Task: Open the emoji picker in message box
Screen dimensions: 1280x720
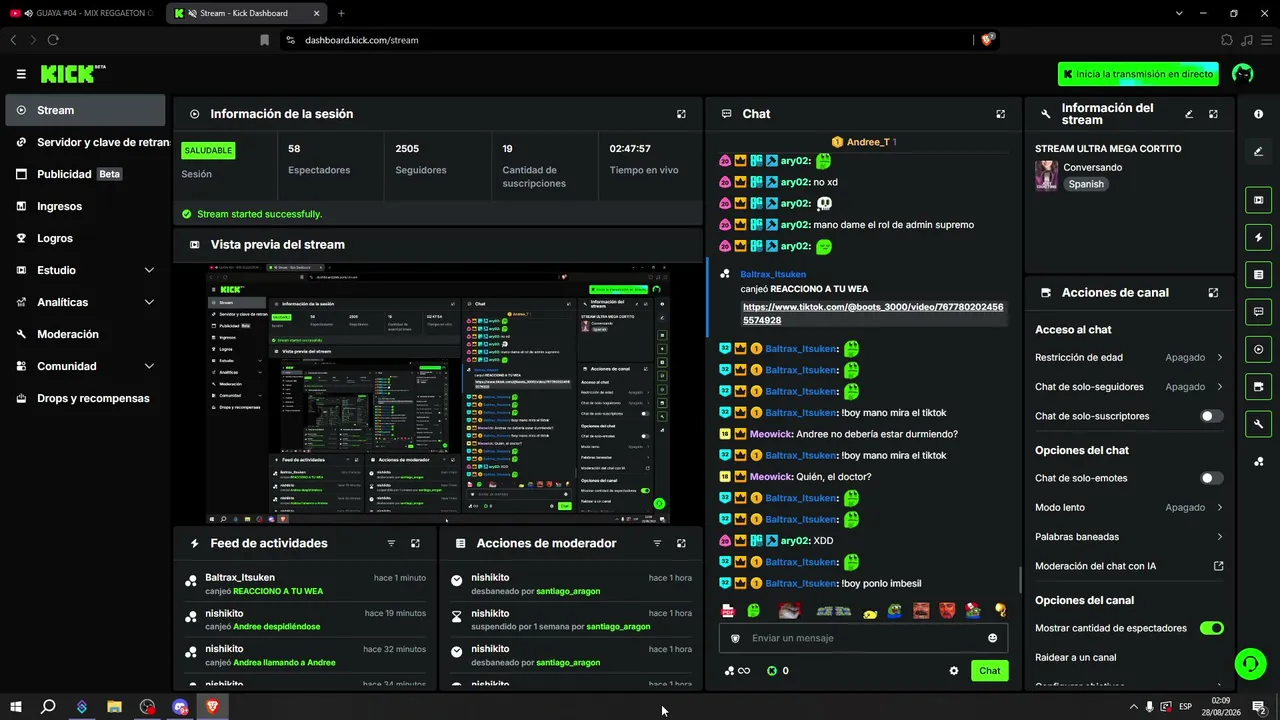Action: coord(992,638)
